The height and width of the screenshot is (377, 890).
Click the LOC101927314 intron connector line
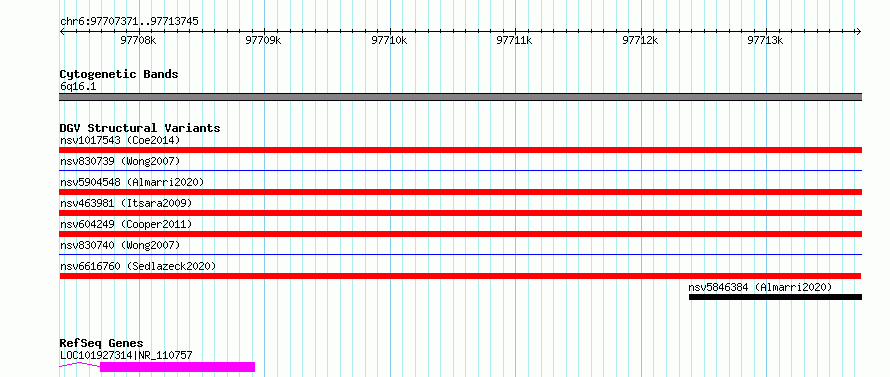click(80, 365)
